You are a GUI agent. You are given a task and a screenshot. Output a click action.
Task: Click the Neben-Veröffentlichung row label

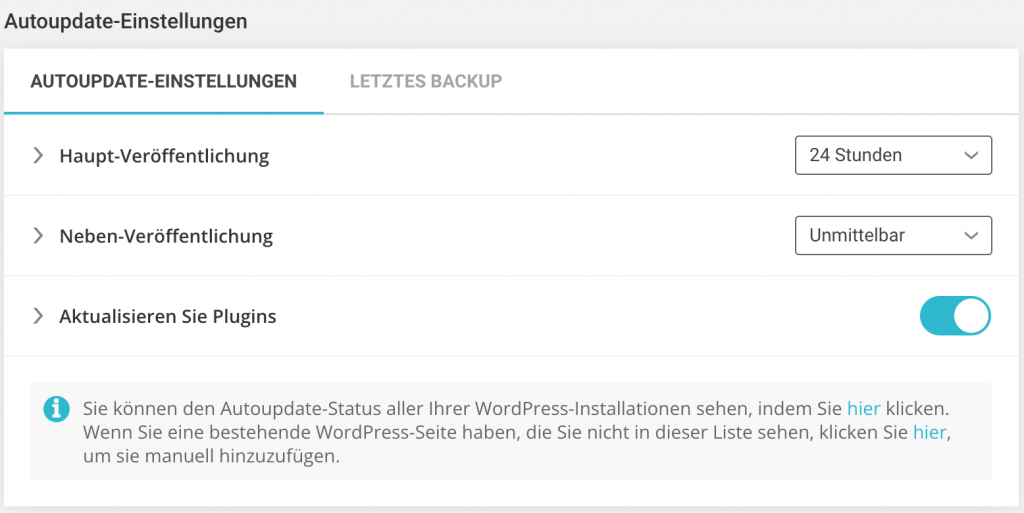point(166,236)
